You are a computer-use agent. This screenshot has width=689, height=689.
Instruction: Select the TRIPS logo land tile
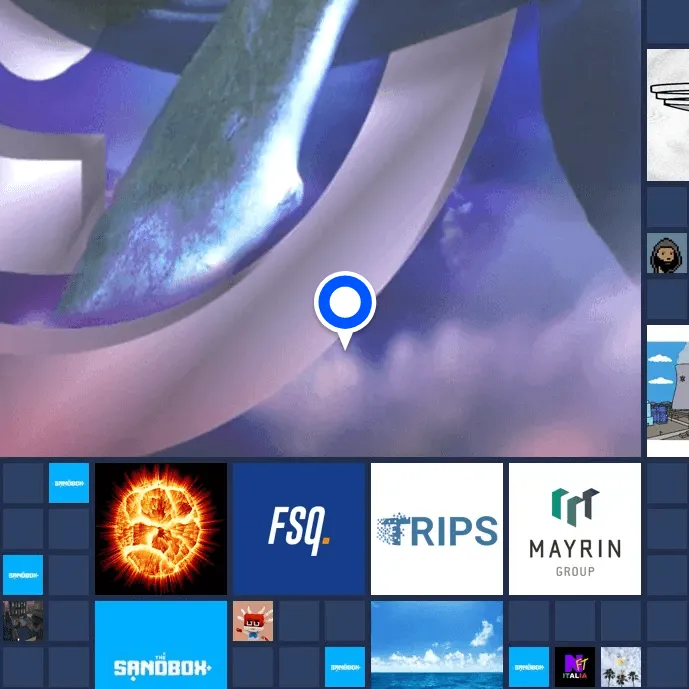click(437, 529)
